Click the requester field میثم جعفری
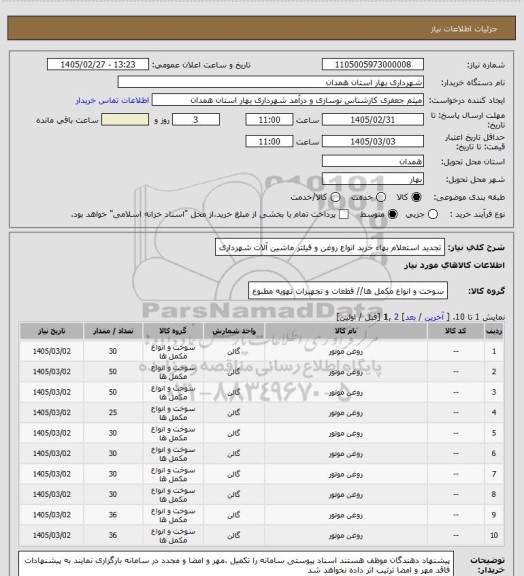 [288, 100]
